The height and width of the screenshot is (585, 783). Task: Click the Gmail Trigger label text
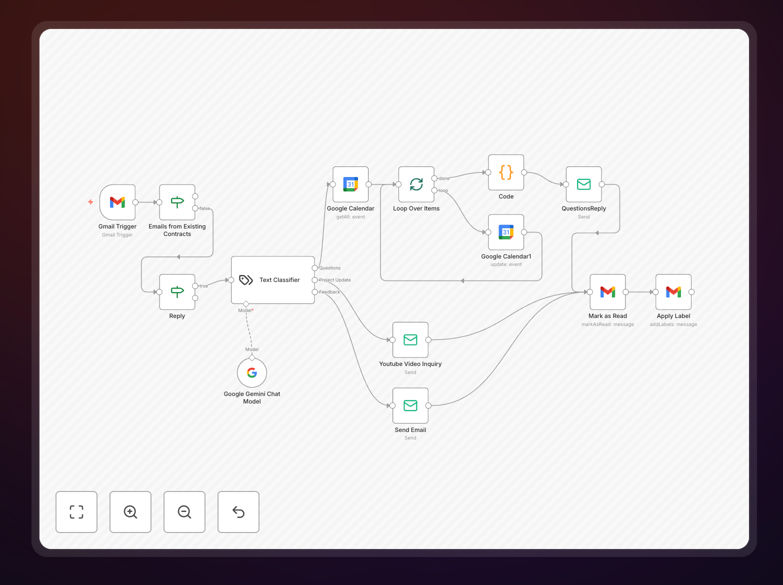[117, 226]
